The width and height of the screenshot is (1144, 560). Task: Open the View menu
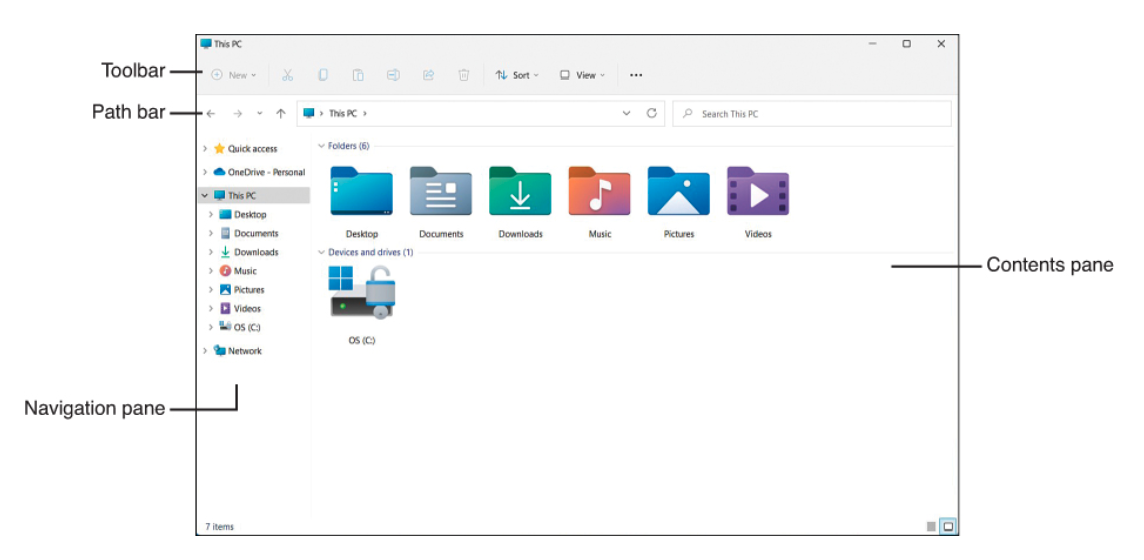point(581,75)
